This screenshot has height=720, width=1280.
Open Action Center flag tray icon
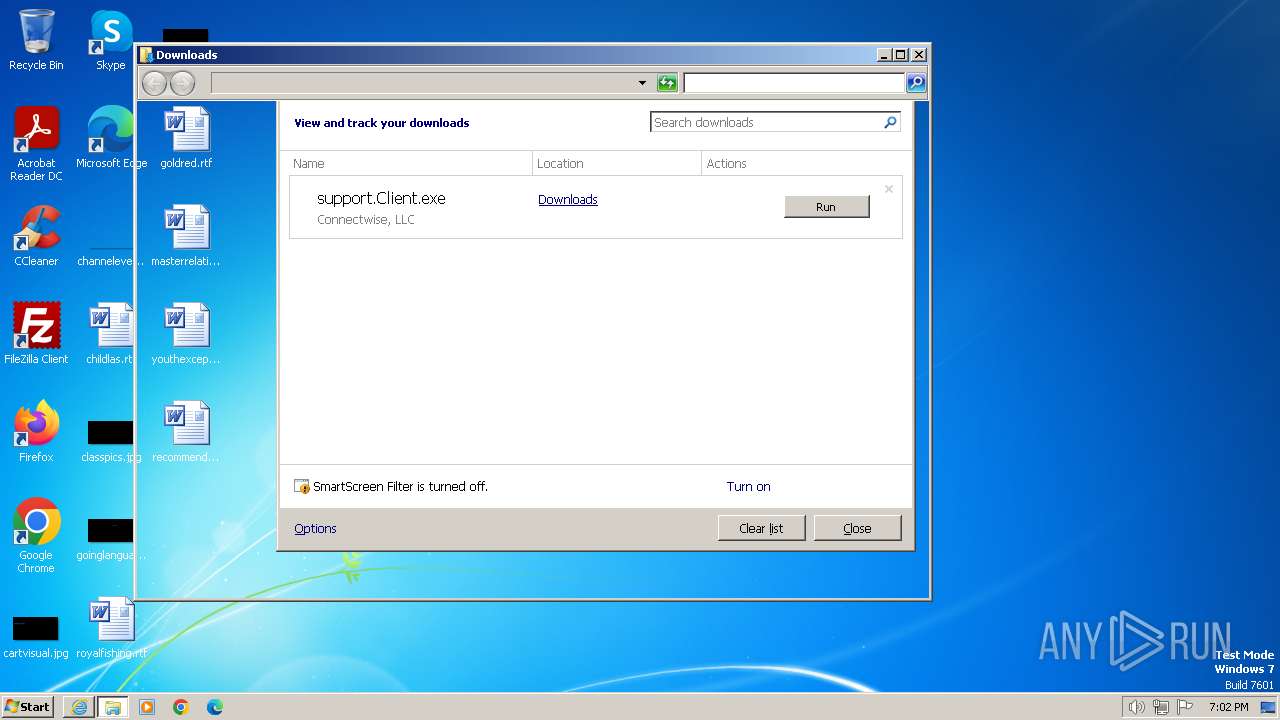point(1186,707)
